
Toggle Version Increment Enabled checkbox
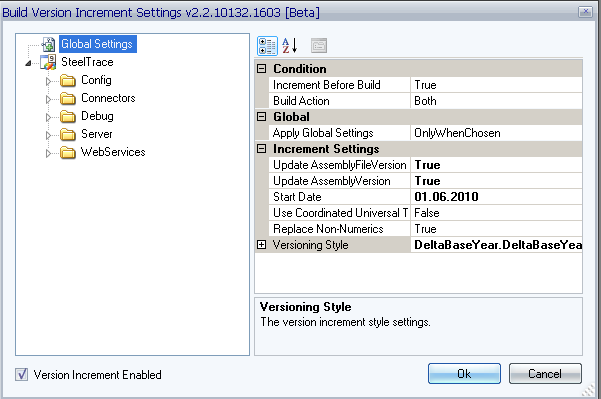coord(21,374)
